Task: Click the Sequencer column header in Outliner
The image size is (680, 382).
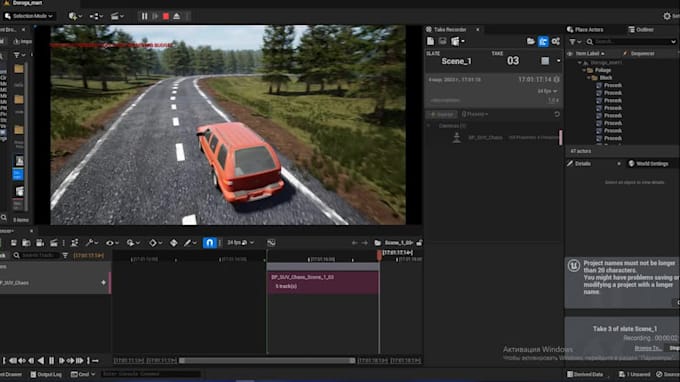Action: click(642, 53)
